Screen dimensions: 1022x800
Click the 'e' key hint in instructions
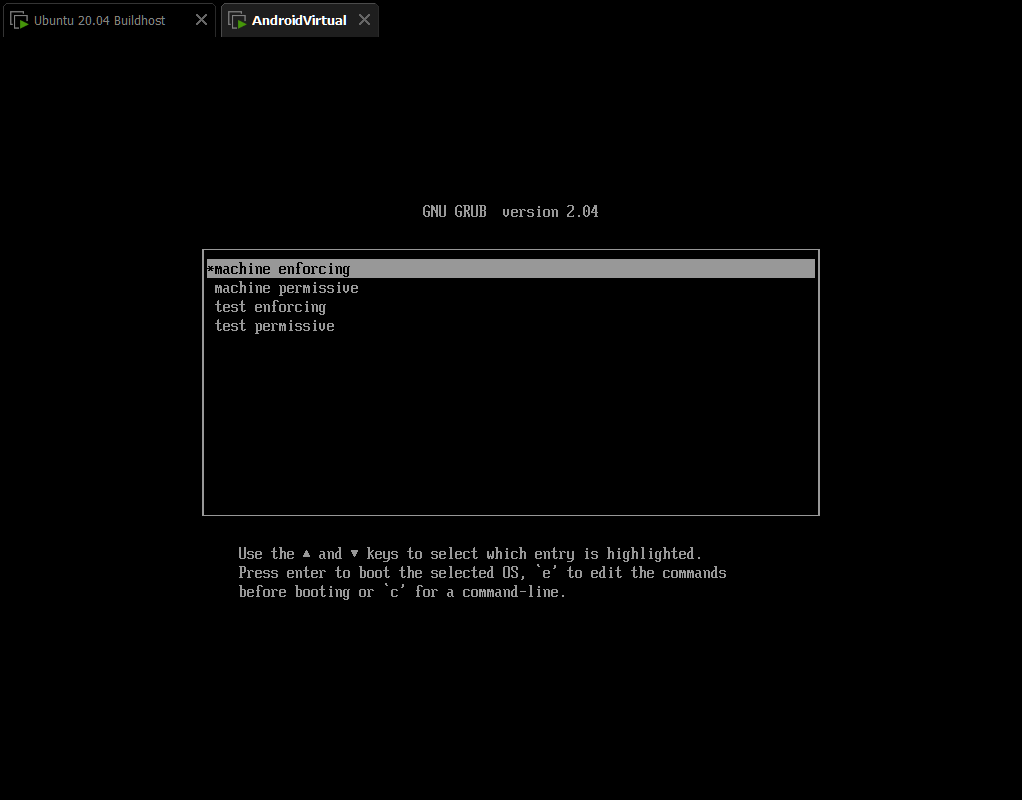coord(546,573)
